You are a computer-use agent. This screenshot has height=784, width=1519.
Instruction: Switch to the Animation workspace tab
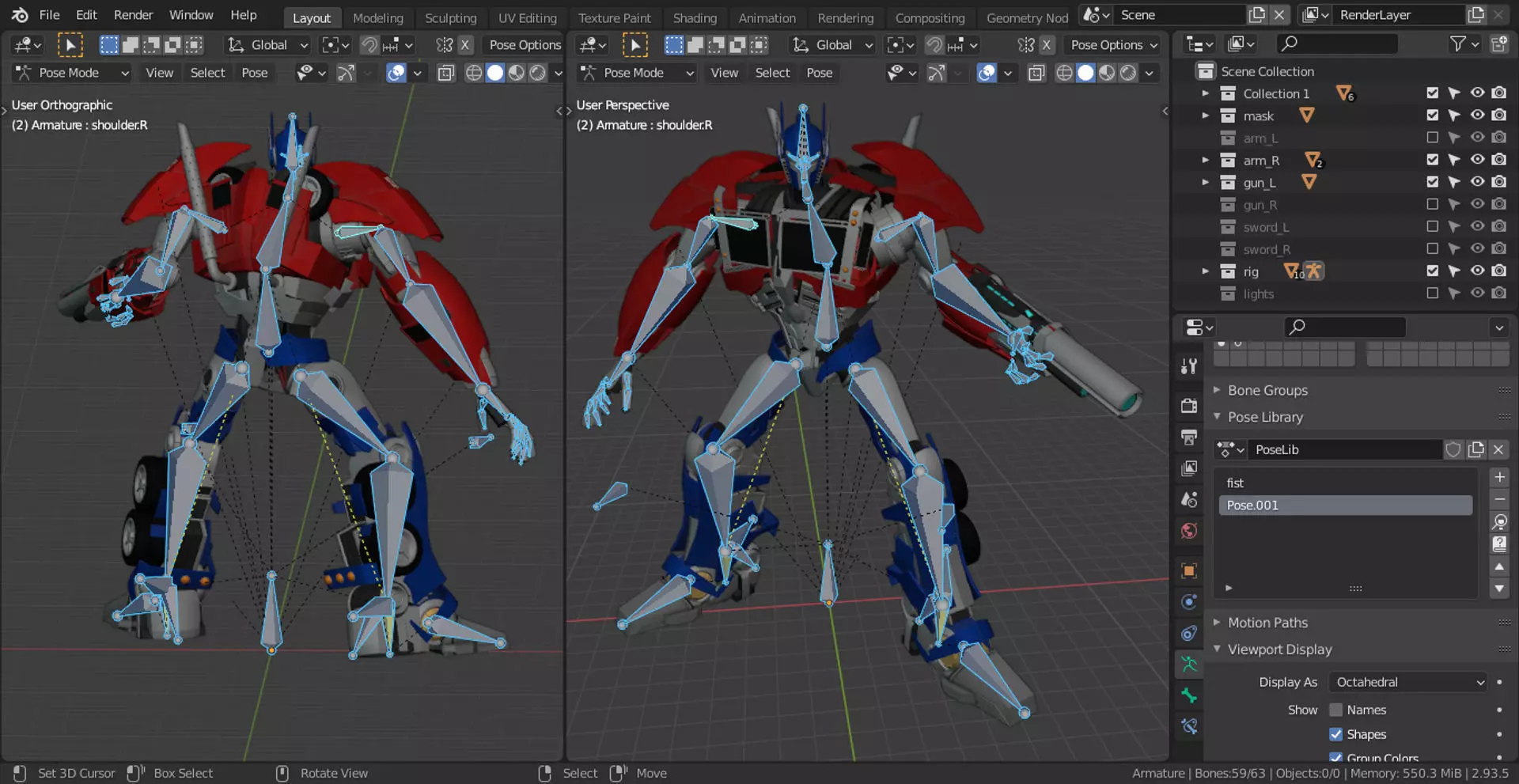[767, 17]
